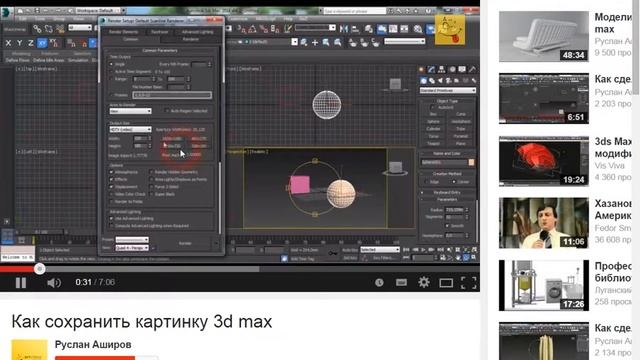This screenshot has width=640, height=360.
Task: Switch the player to theater mode
Action: coord(446,282)
